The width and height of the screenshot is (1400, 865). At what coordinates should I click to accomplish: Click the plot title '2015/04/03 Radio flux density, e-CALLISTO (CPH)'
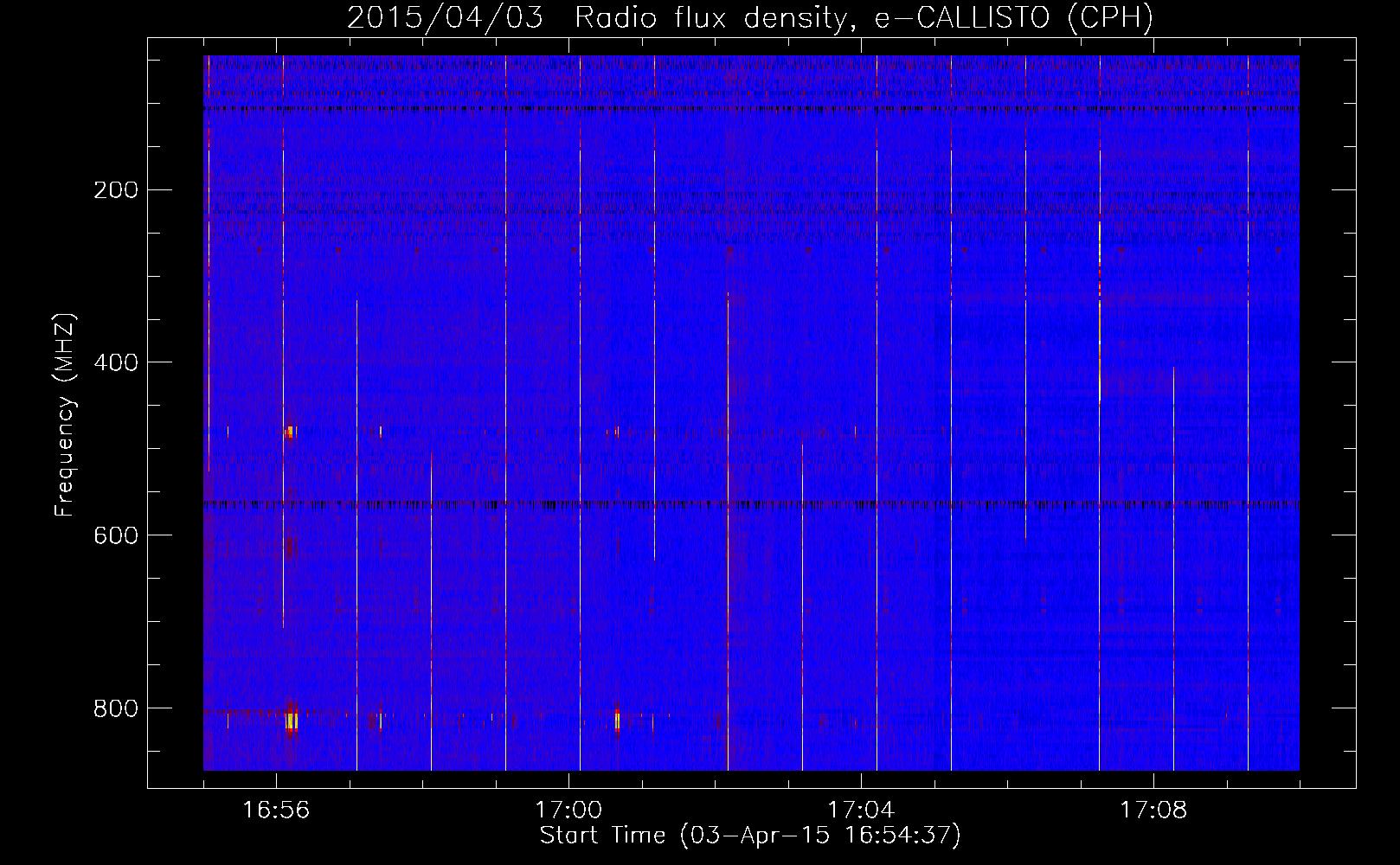[750, 17]
